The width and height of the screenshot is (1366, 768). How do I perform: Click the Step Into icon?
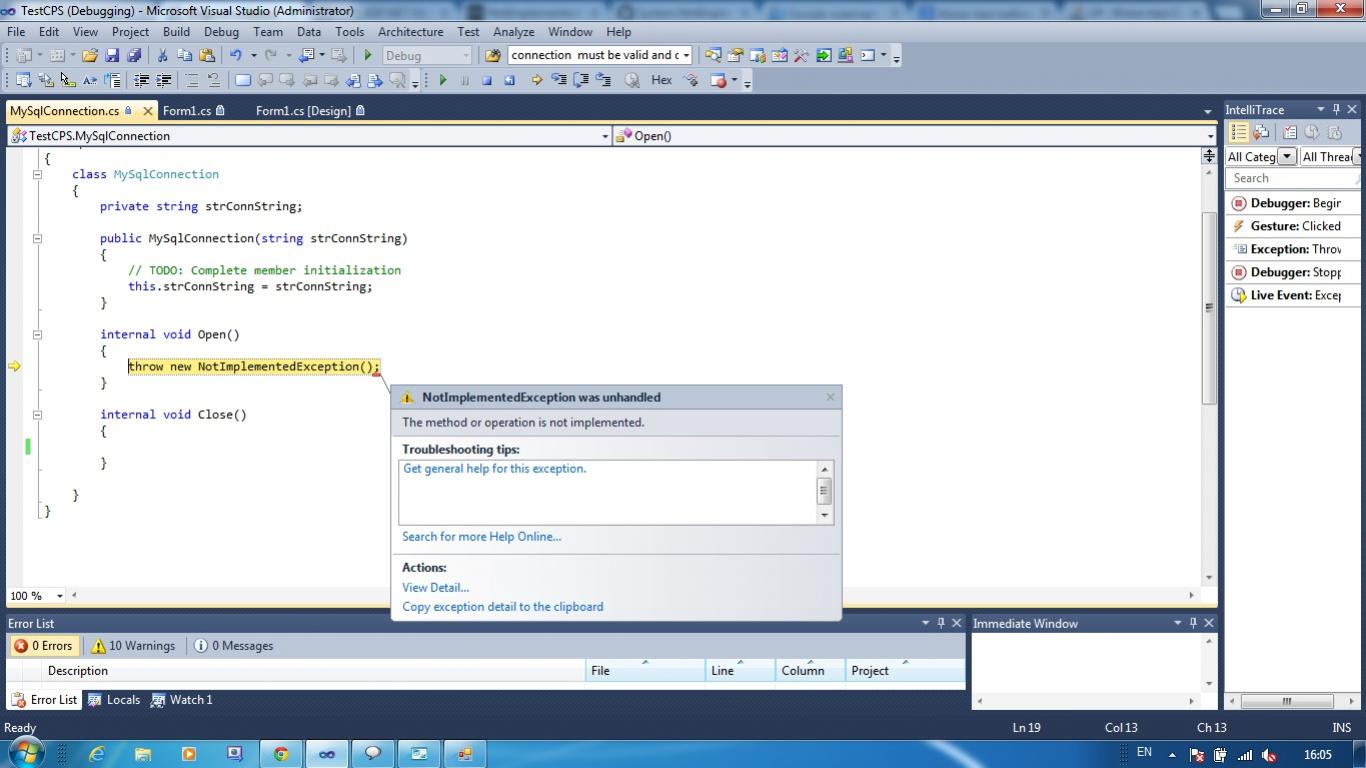(x=559, y=80)
